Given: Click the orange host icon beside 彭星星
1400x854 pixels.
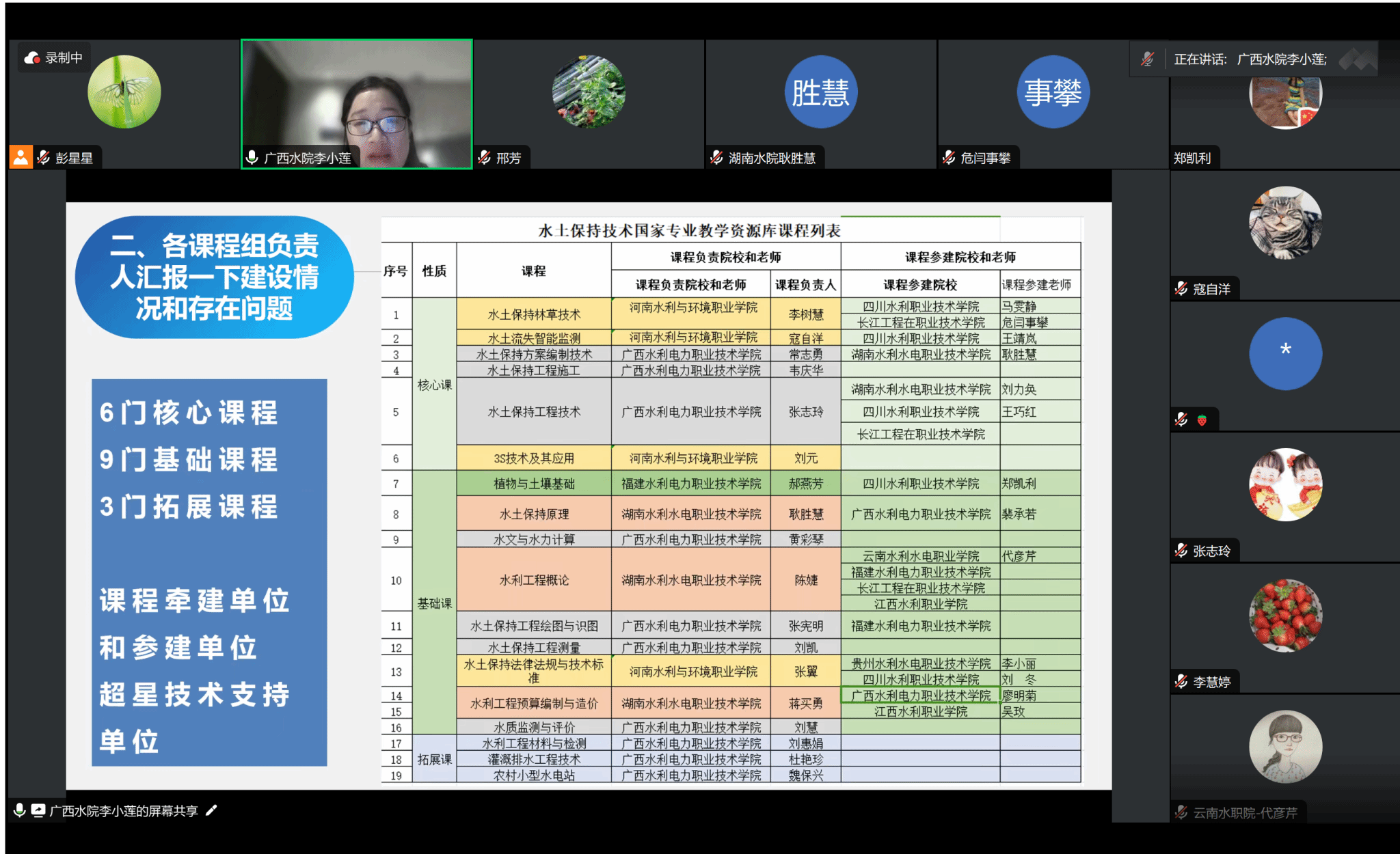Looking at the screenshot, I should point(21,158).
